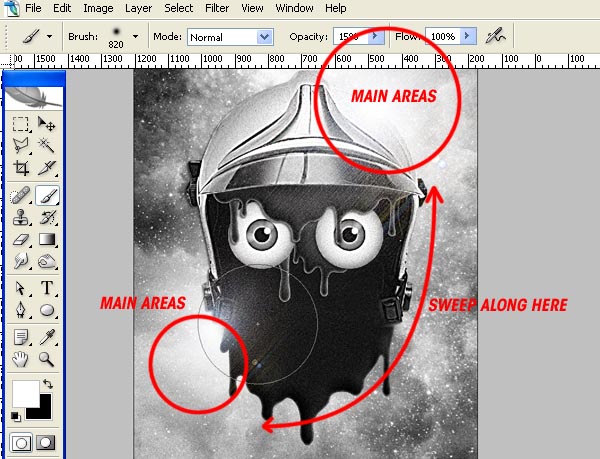Switch to Quick Mask mode
This screenshot has width=600, height=459.
tap(46, 443)
